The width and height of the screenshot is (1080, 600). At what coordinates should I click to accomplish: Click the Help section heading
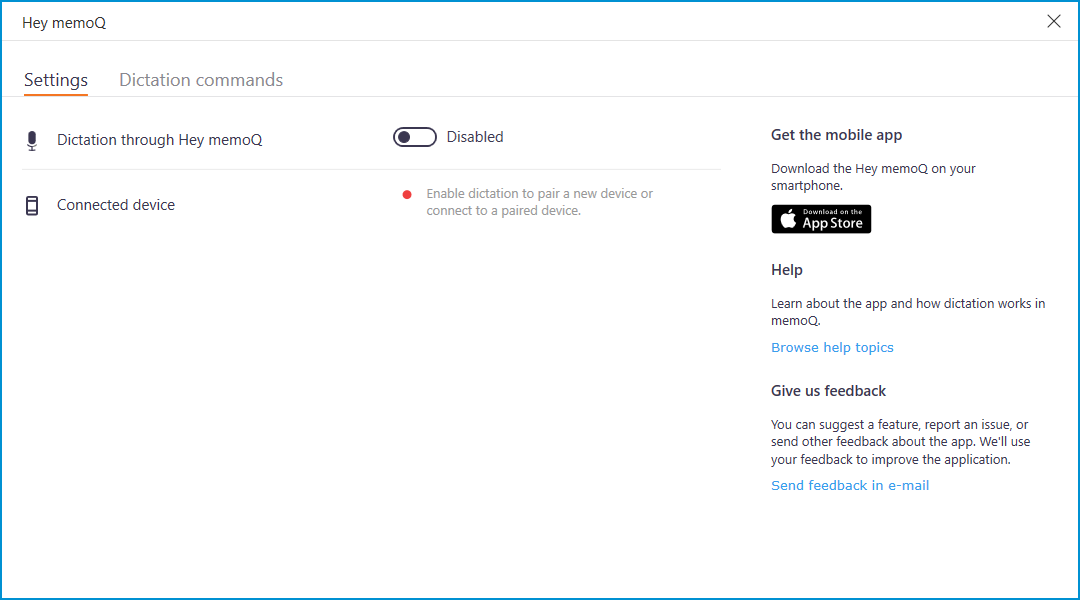pyautogui.click(x=786, y=269)
